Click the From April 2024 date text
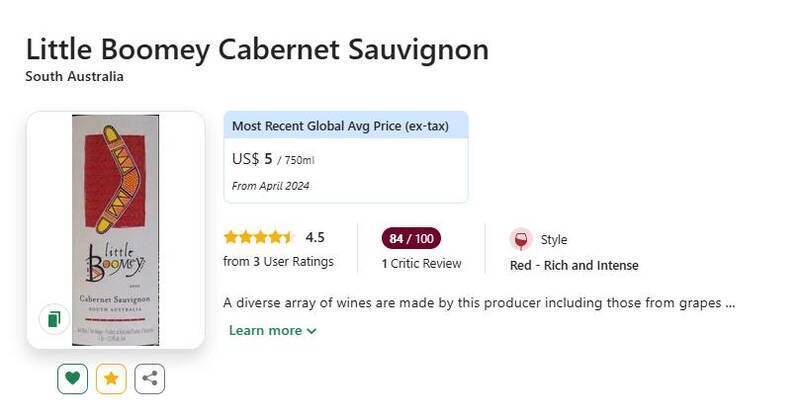This screenshot has height=417, width=800. tap(270, 186)
